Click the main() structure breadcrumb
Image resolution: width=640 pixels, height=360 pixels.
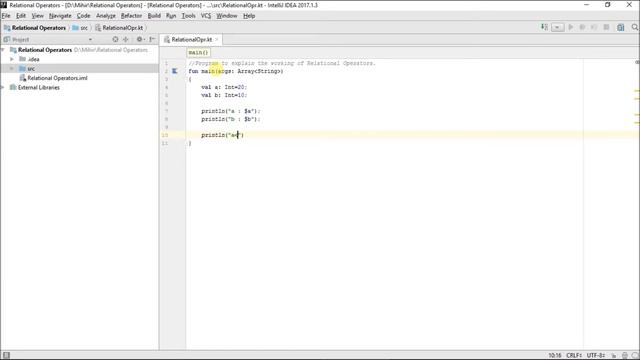tap(198, 53)
